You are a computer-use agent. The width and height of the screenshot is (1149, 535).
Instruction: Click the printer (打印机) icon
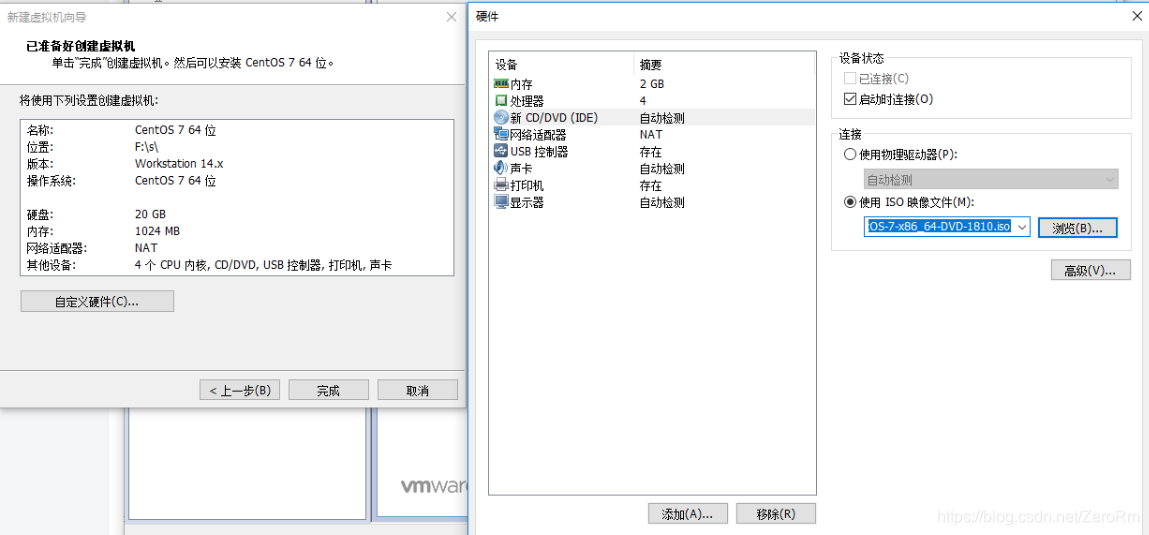[x=501, y=185]
